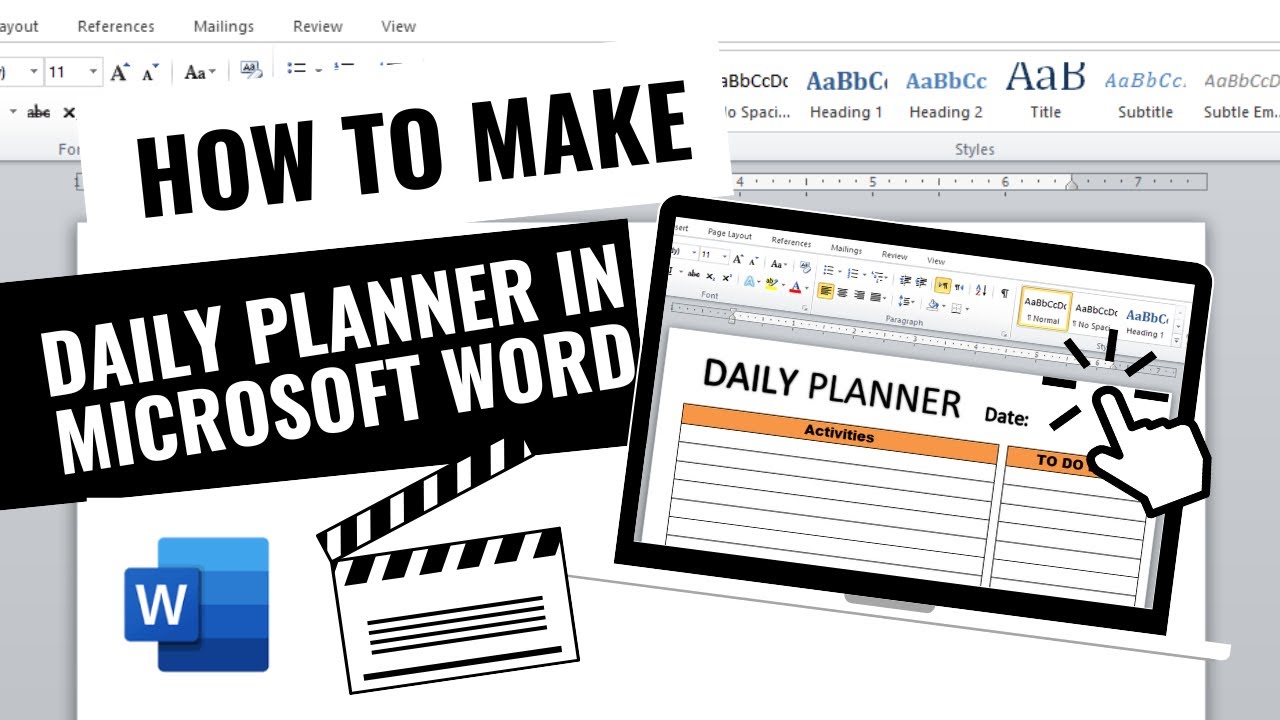1280x720 pixels.
Task: Toggle Align Right on laptop screen
Action: pos(859,294)
